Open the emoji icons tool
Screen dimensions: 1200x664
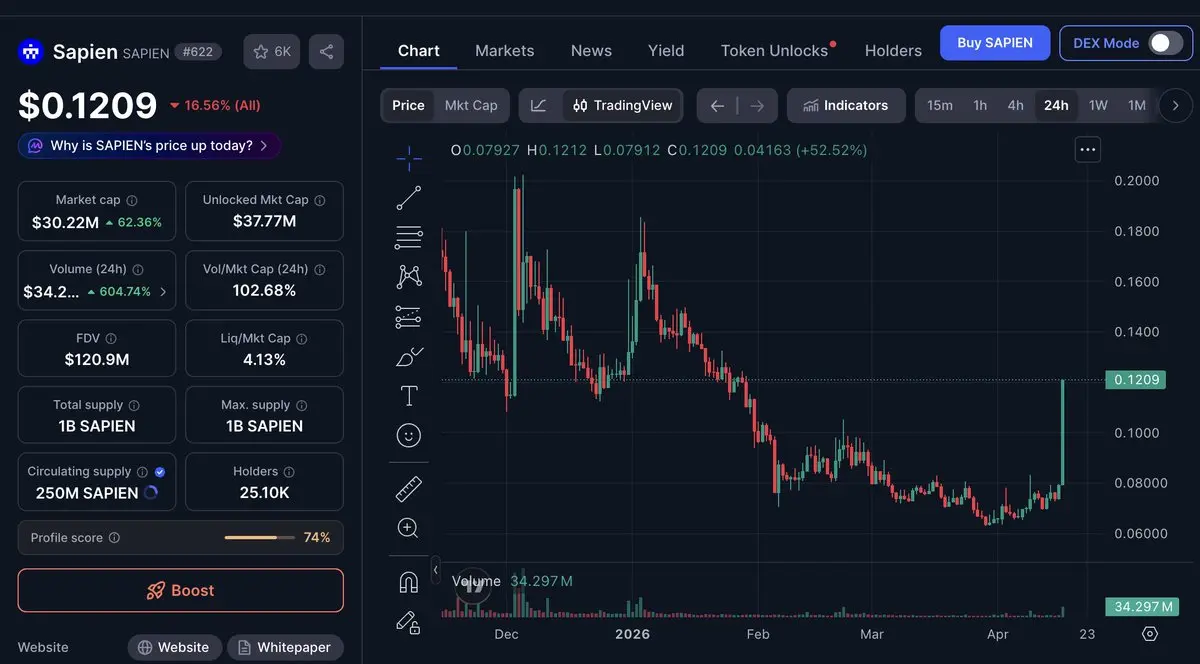tap(408, 435)
